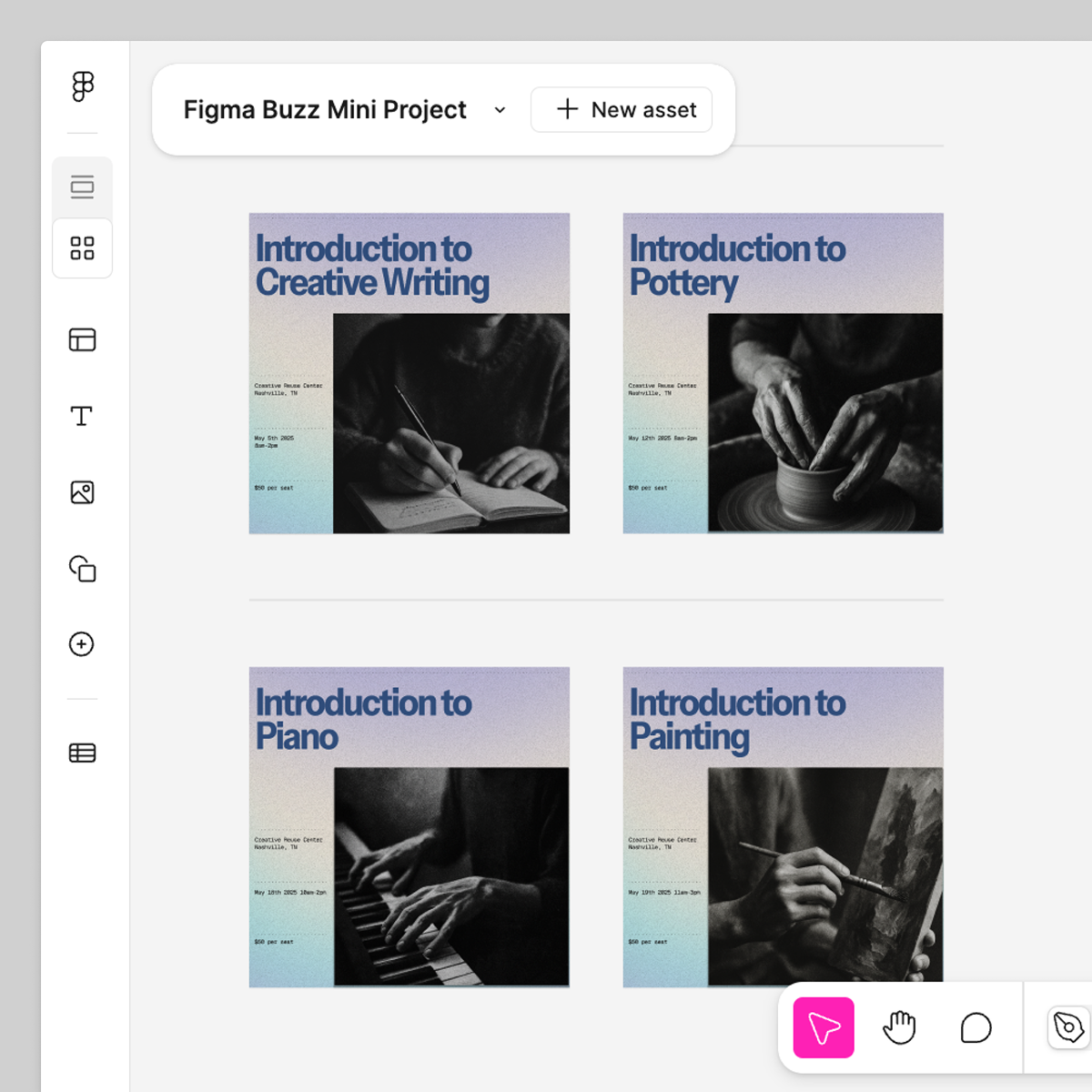Open the image insert tool
The width and height of the screenshot is (1092, 1092).
(x=82, y=492)
